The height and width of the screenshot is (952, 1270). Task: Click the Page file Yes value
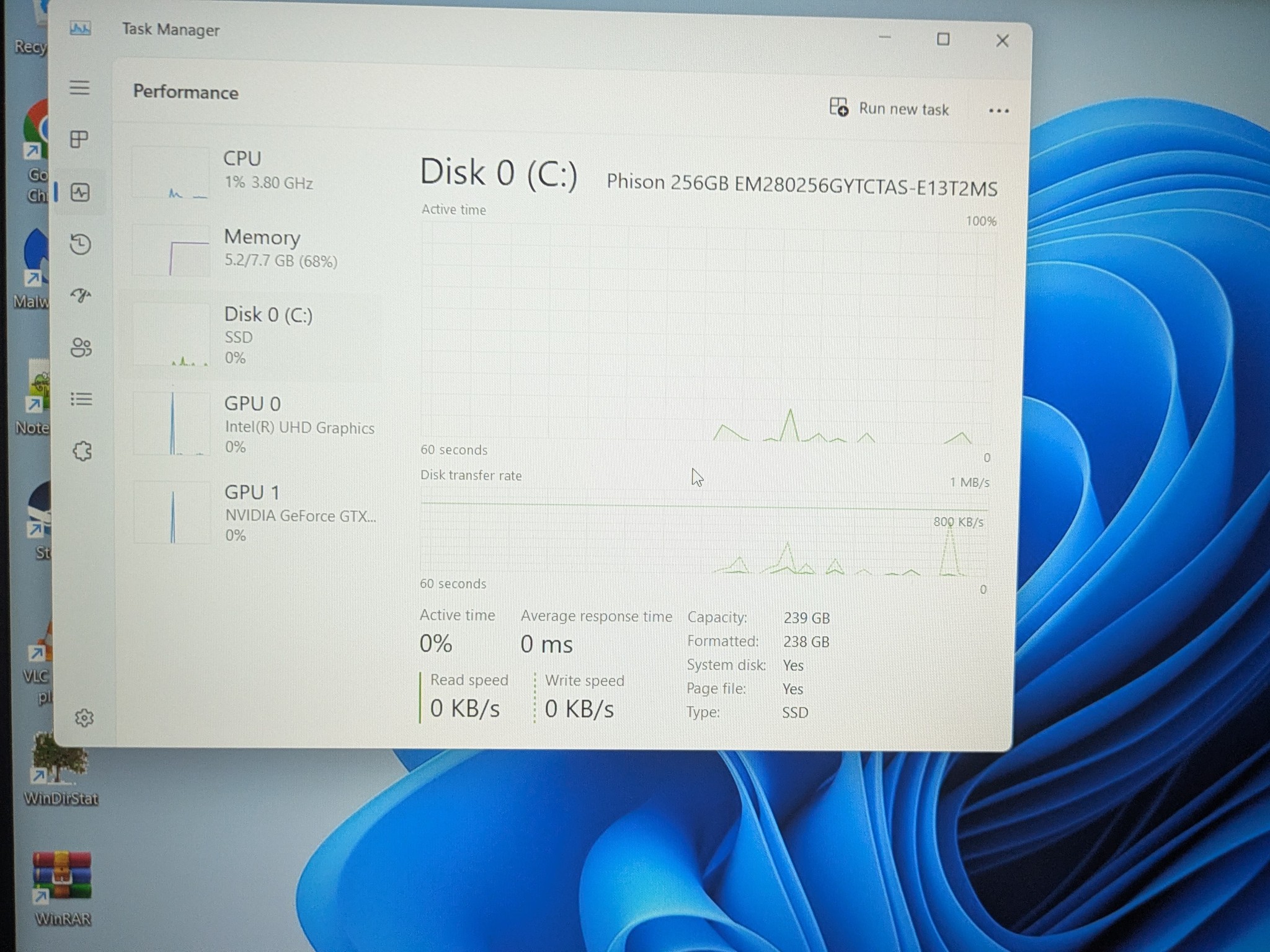[793, 689]
